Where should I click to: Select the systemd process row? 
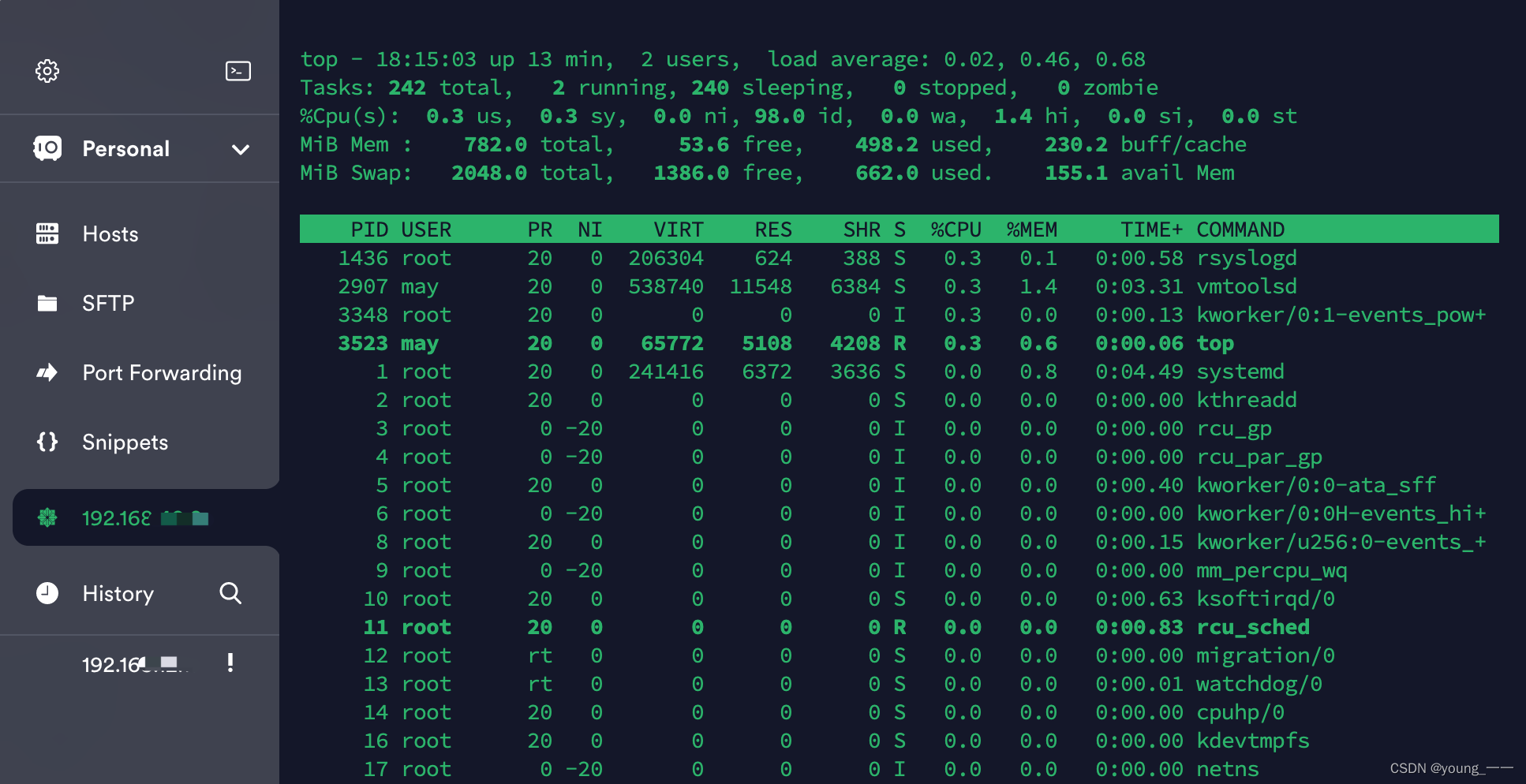click(x=900, y=371)
